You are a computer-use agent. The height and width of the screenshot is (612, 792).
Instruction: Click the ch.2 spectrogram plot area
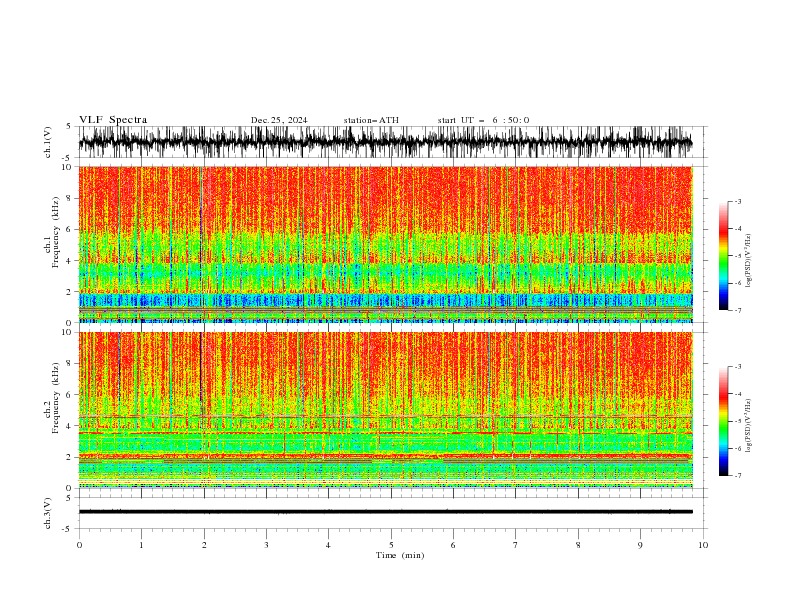point(385,410)
